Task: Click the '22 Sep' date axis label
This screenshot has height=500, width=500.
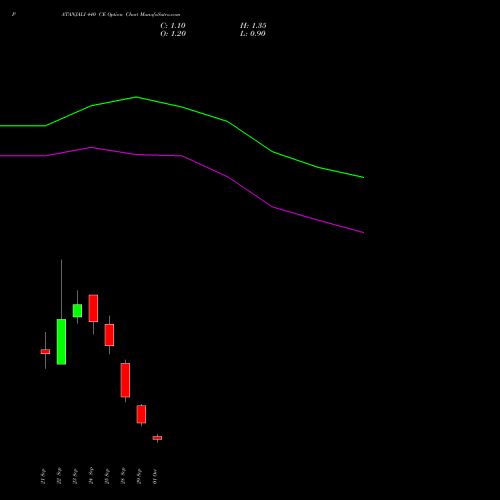Action: point(59,476)
